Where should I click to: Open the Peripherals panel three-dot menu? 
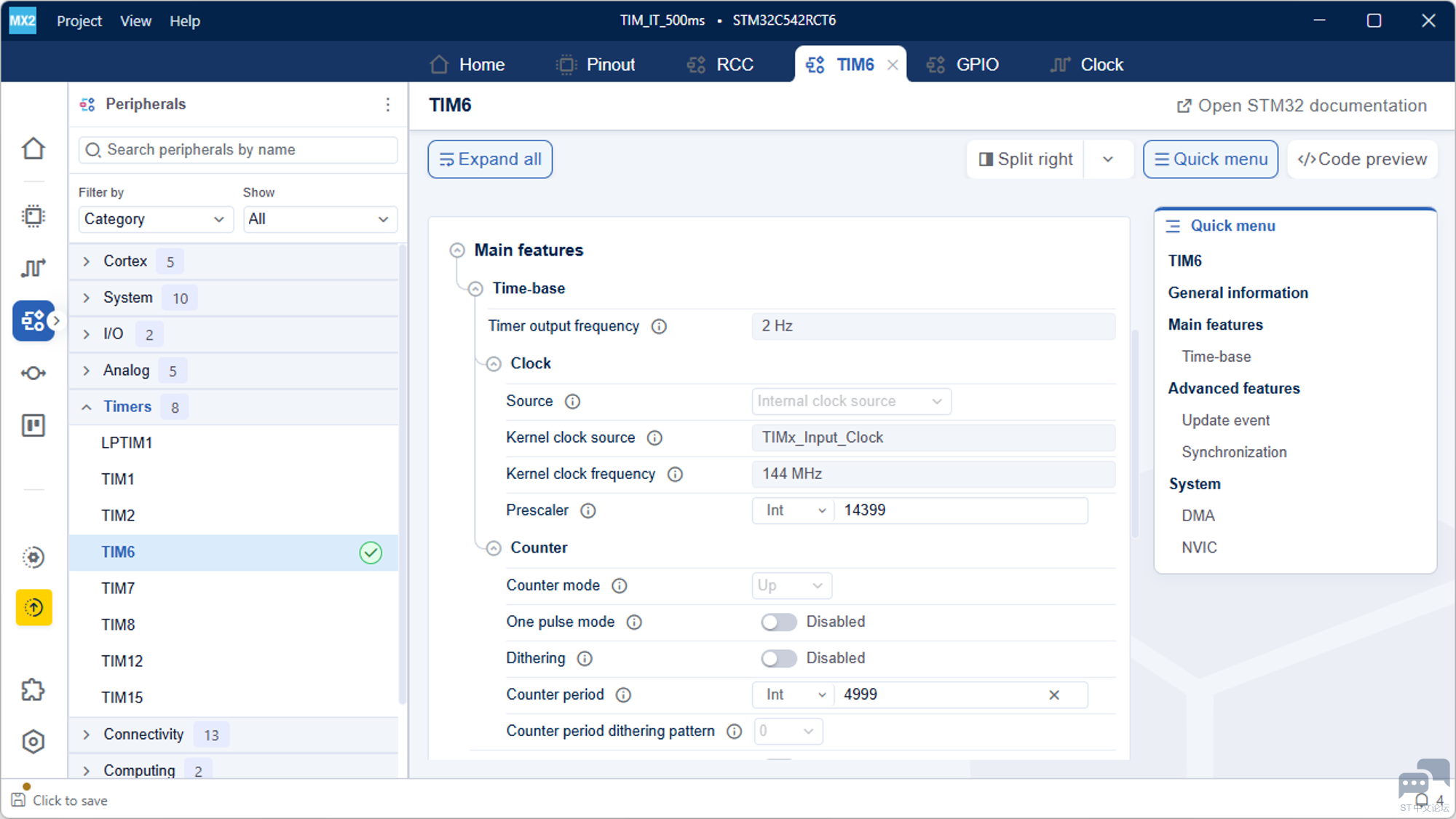388,104
